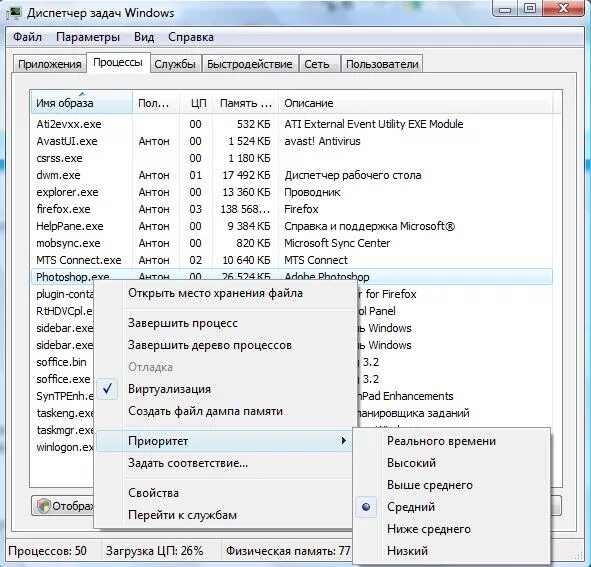Sort by the Описание column header
Screen dimensions: 591x567
[416, 103]
